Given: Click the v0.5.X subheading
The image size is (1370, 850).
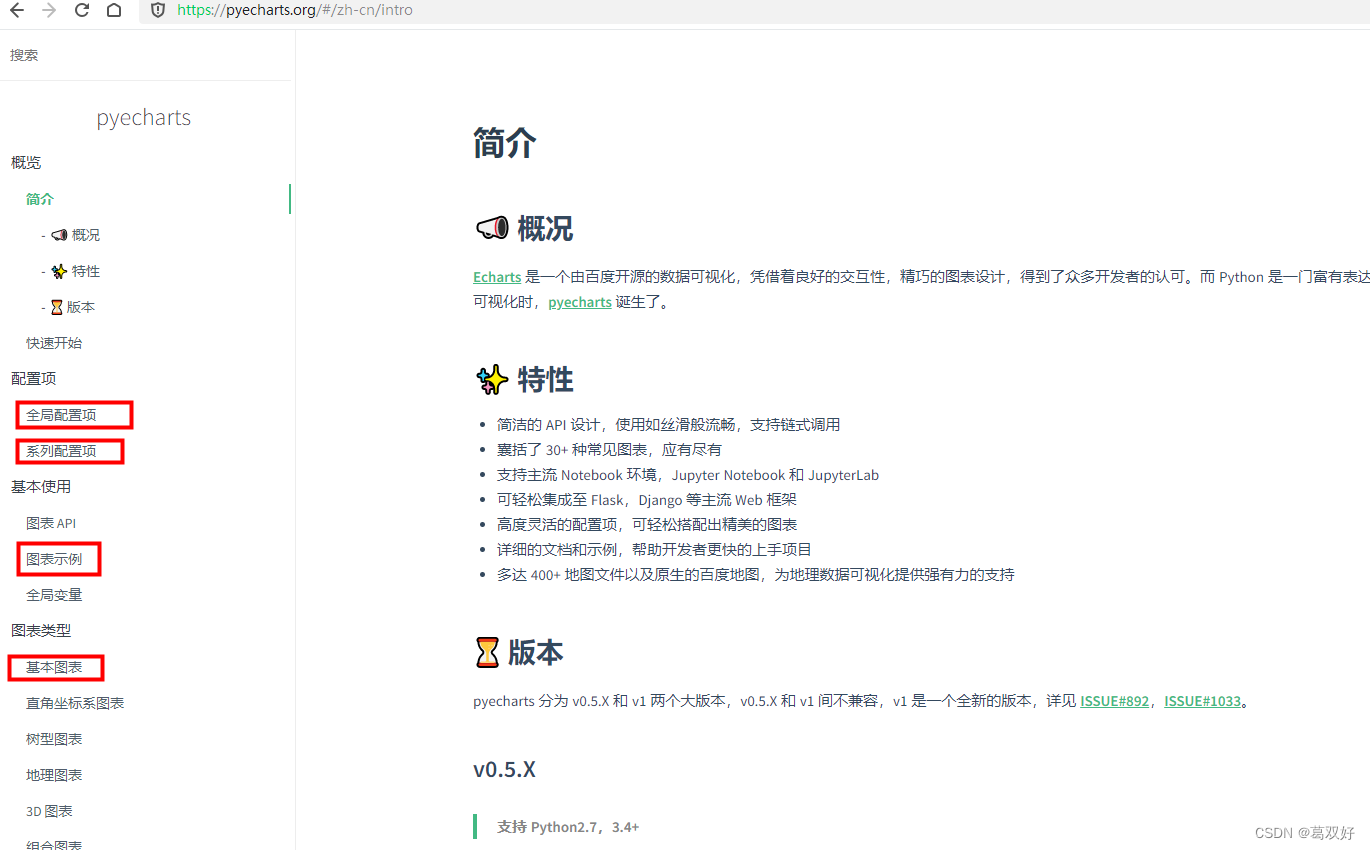Looking at the screenshot, I should (x=504, y=769).
